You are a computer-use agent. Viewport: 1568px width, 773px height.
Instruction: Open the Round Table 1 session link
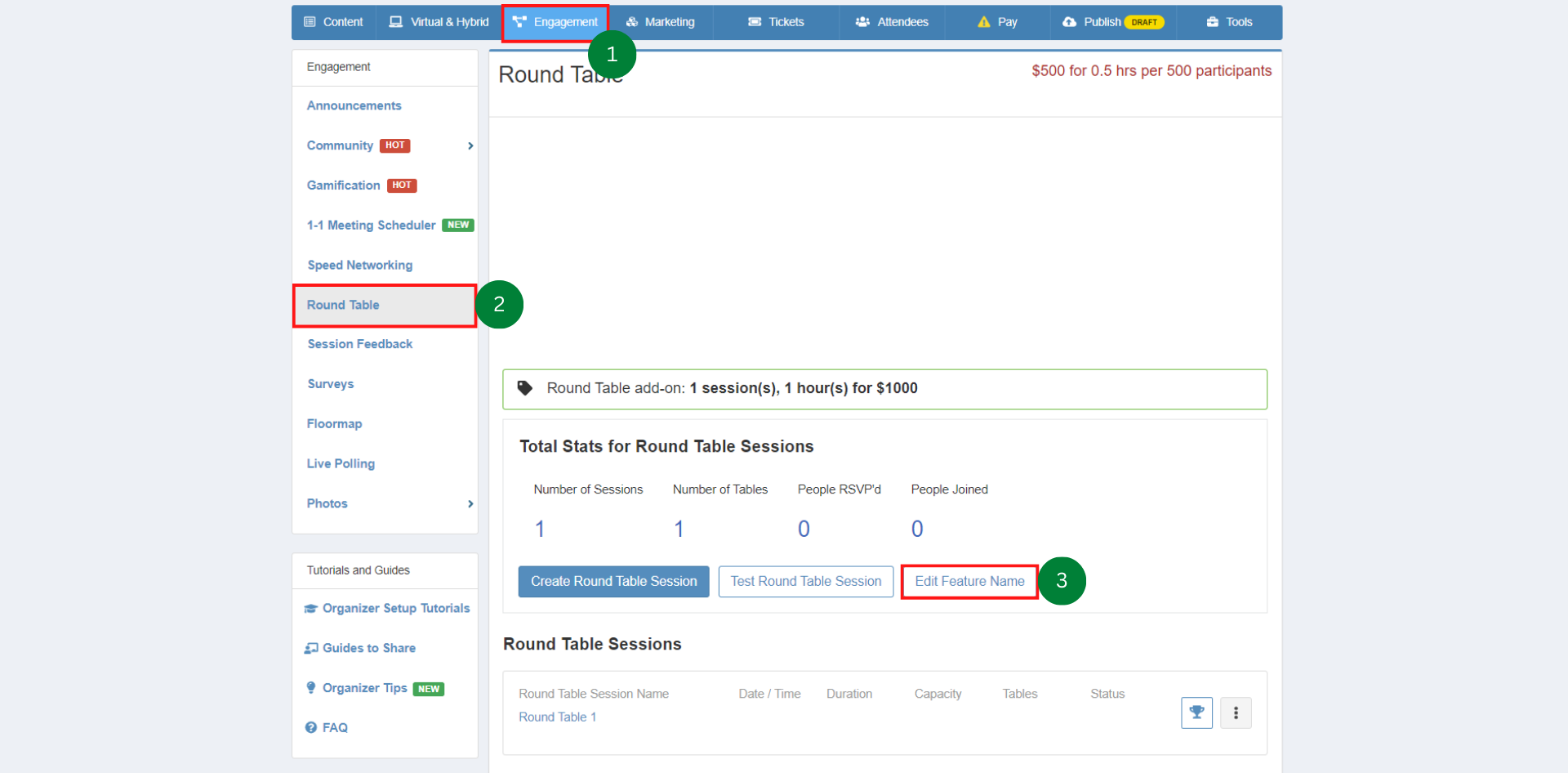point(558,717)
